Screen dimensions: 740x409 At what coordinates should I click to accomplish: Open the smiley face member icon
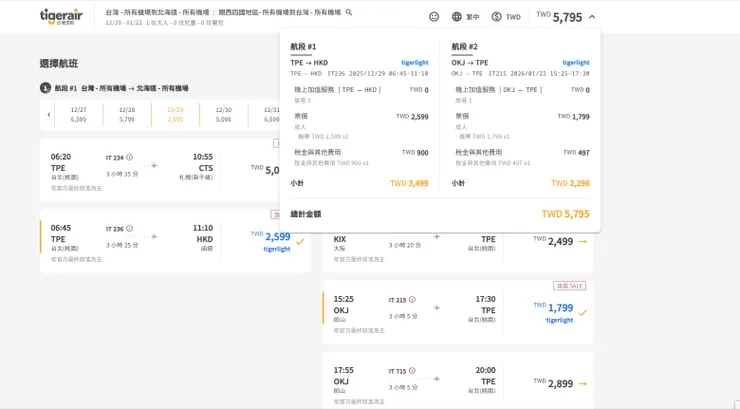(434, 17)
